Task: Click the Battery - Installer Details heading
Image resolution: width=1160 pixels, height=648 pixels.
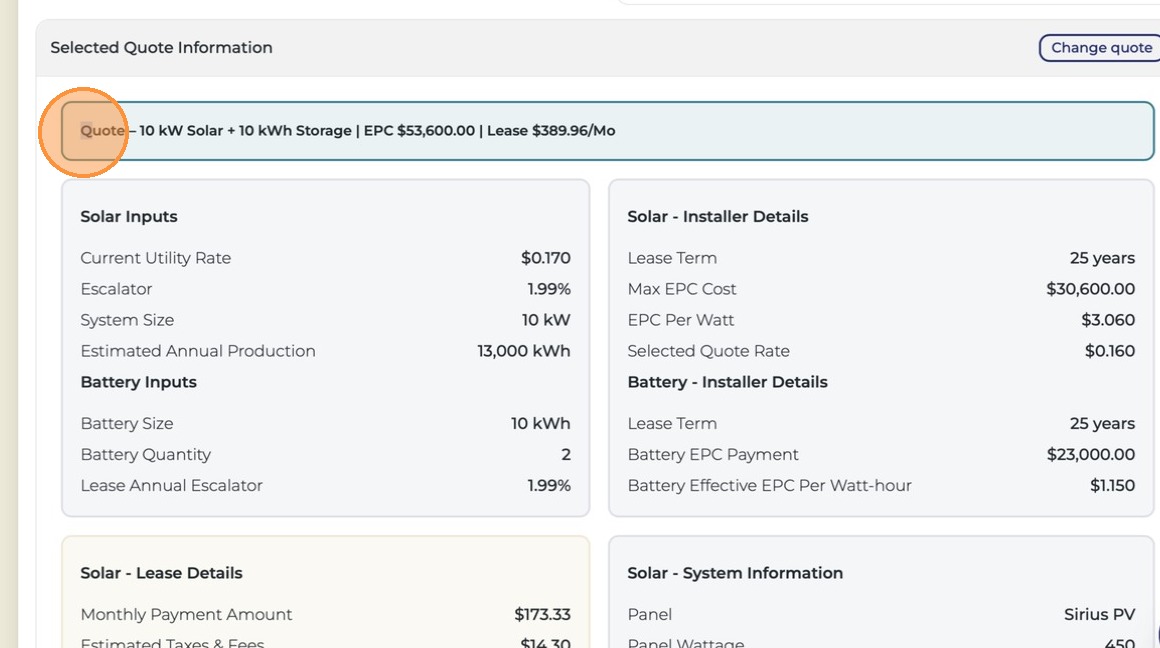Action: coord(727,382)
